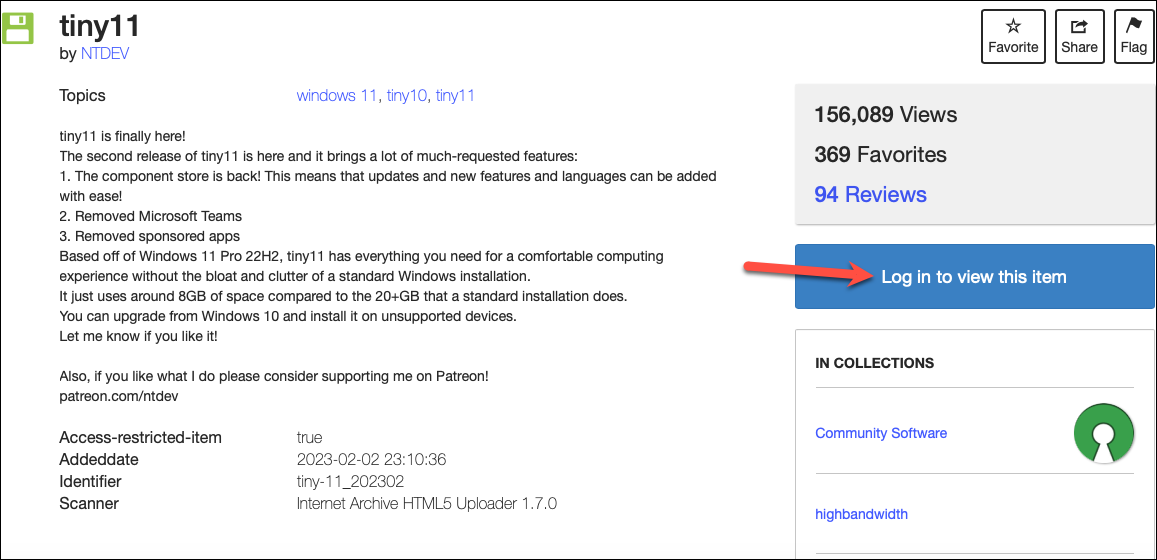Image resolution: width=1157 pixels, height=560 pixels.
Task: Open the windows 11 topic link
Action: (x=336, y=96)
